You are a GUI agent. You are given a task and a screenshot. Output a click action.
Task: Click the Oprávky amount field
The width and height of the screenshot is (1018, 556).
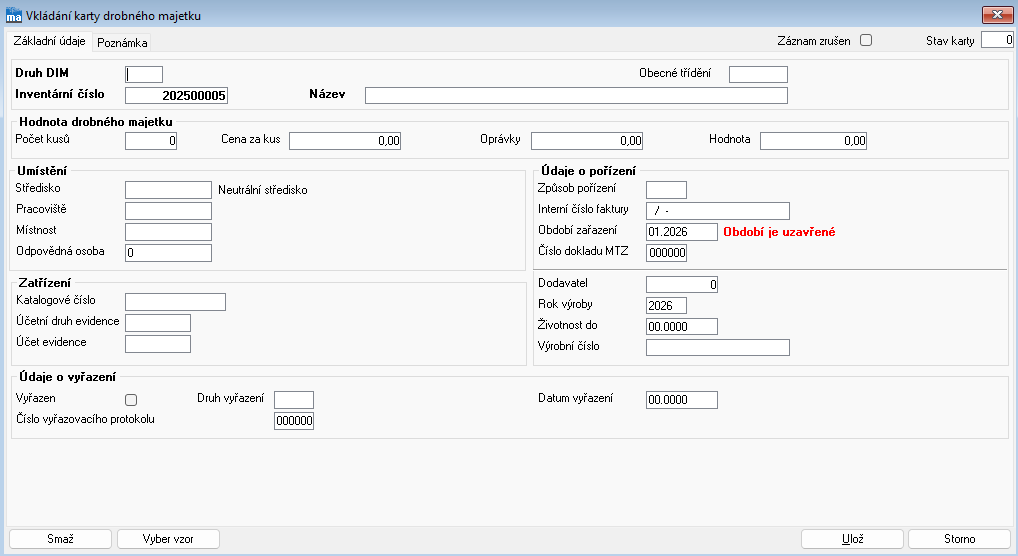[x=587, y=141]
